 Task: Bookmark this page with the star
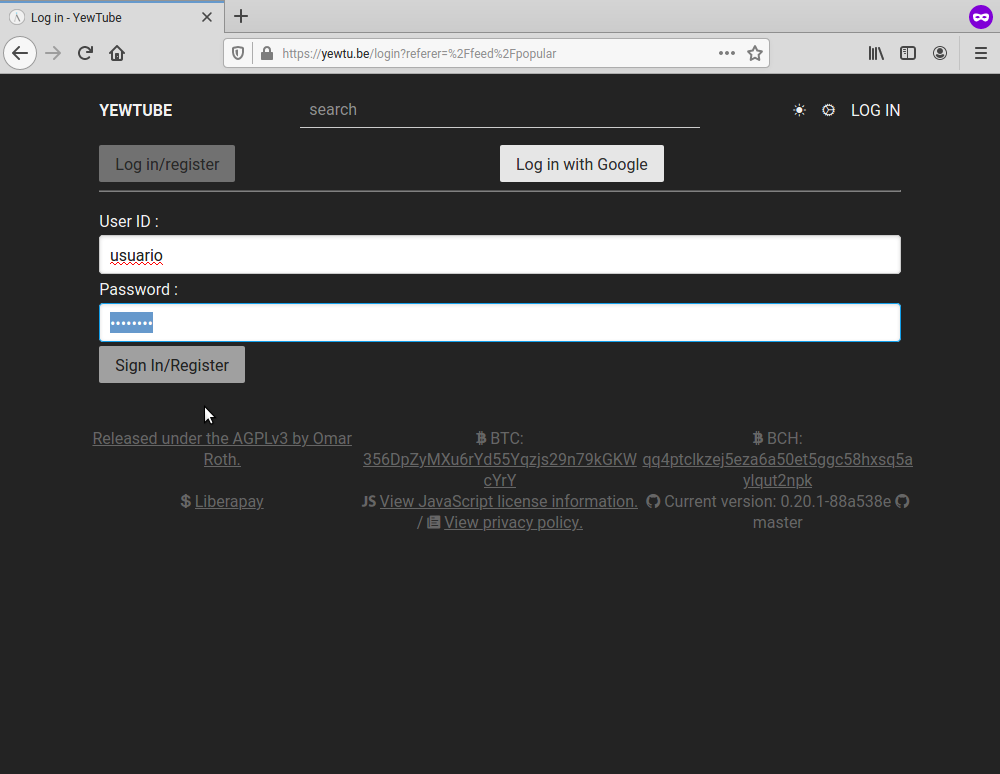(x=755, y=54)
